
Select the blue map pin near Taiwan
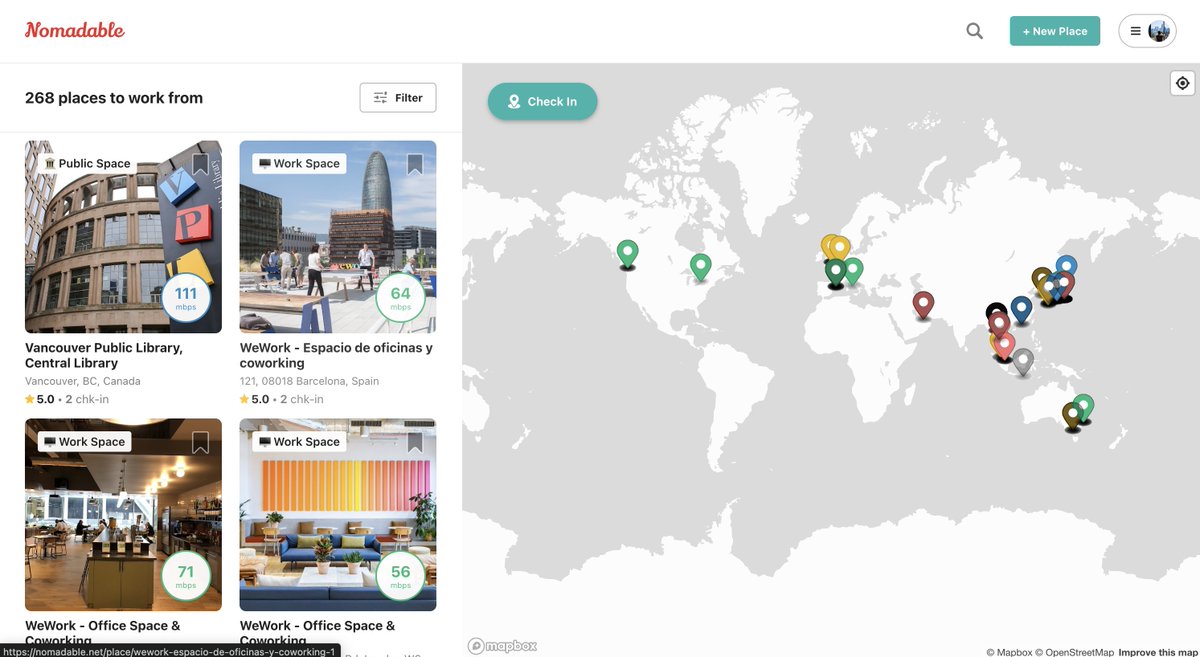[x=1021, y=309]
